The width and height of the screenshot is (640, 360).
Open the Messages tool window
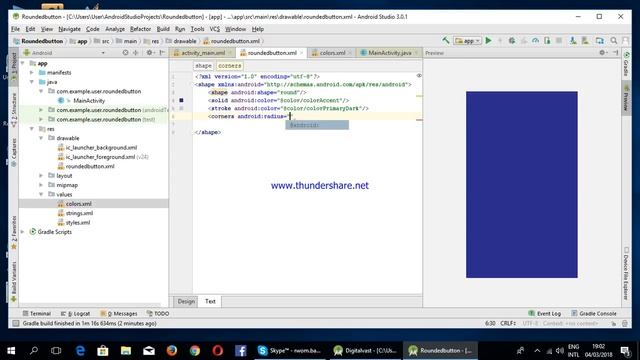(x=119, y=313)
